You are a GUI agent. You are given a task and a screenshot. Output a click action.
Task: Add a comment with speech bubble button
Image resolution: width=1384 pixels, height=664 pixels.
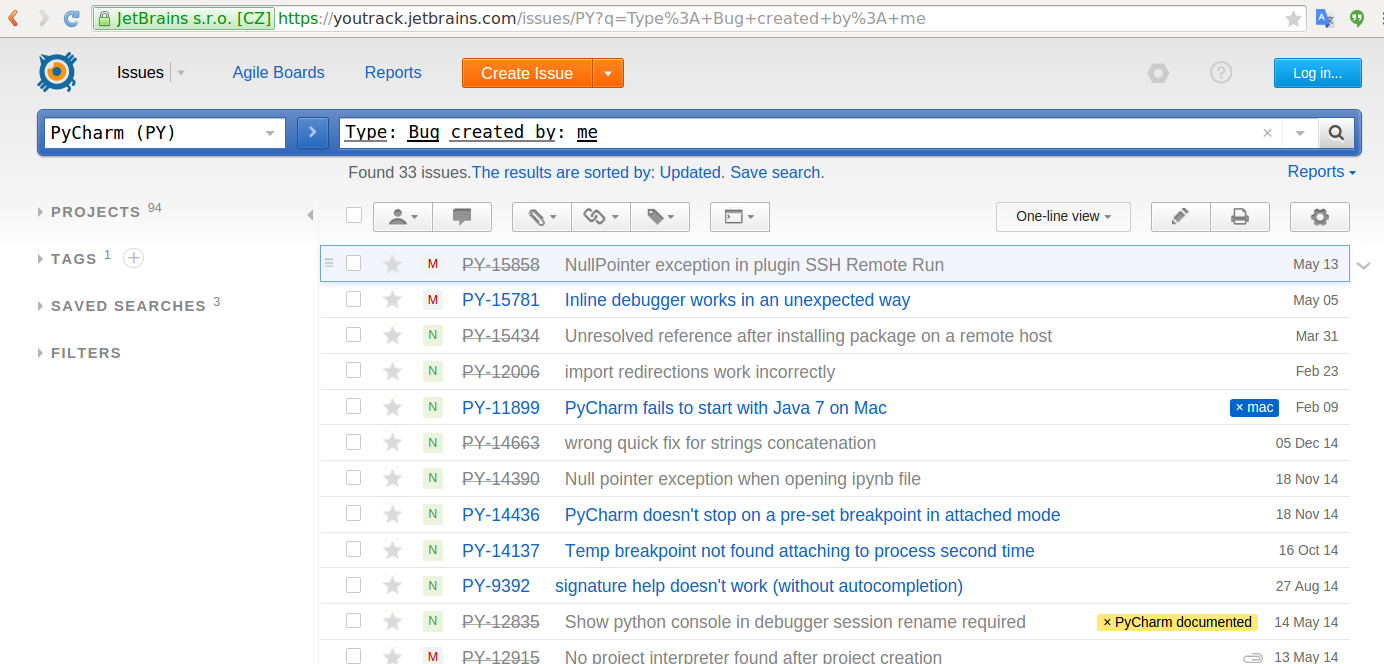click(462, 216)
